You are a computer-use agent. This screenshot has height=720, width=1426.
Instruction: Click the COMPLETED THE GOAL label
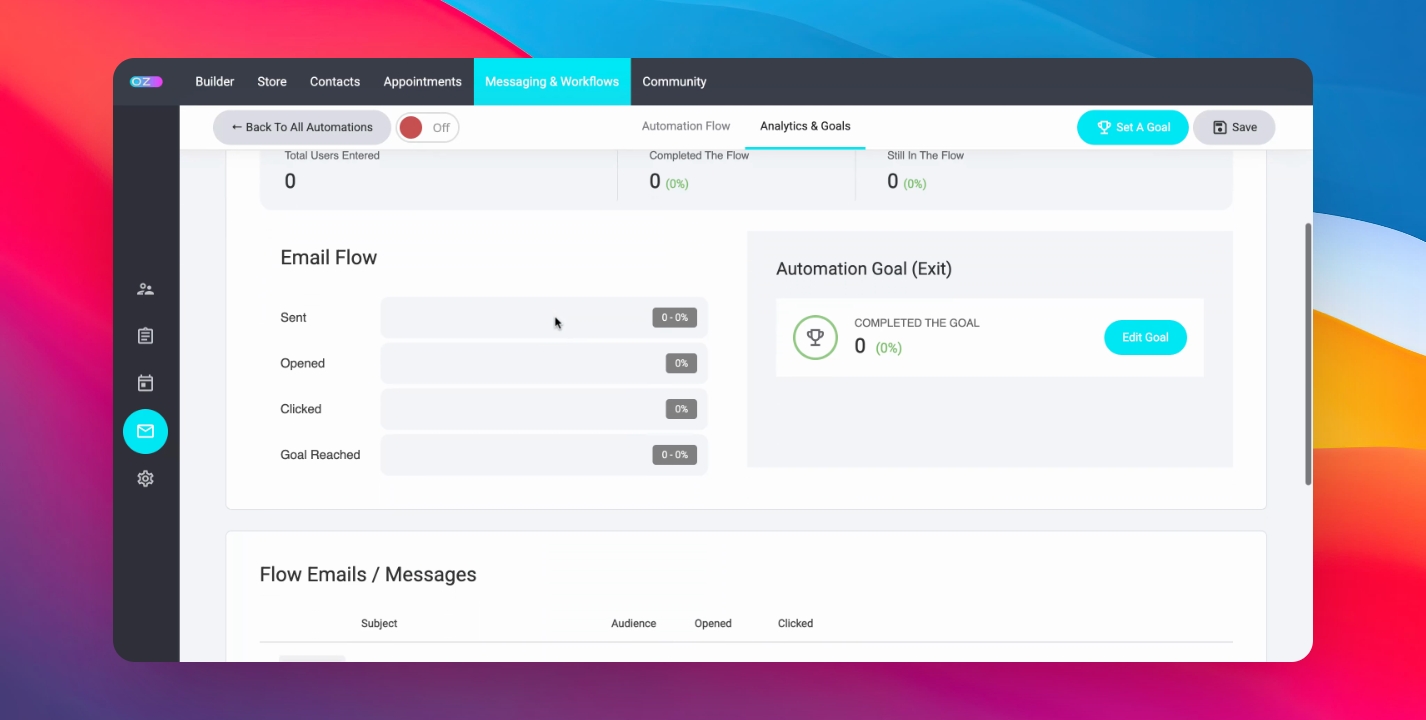(917, 323)
